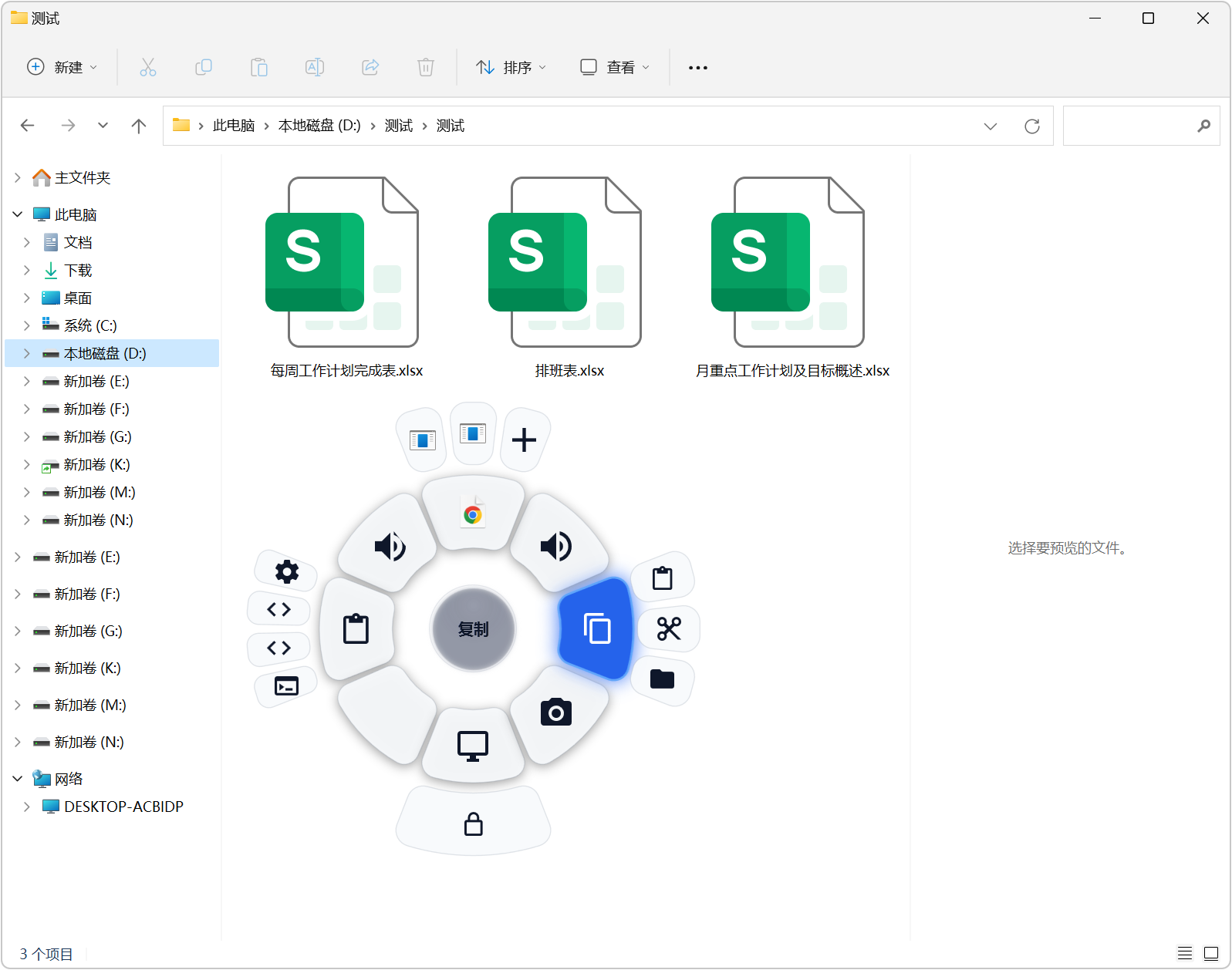Click the search input field
This screenshot has height=970, width=1232.
1141,126
